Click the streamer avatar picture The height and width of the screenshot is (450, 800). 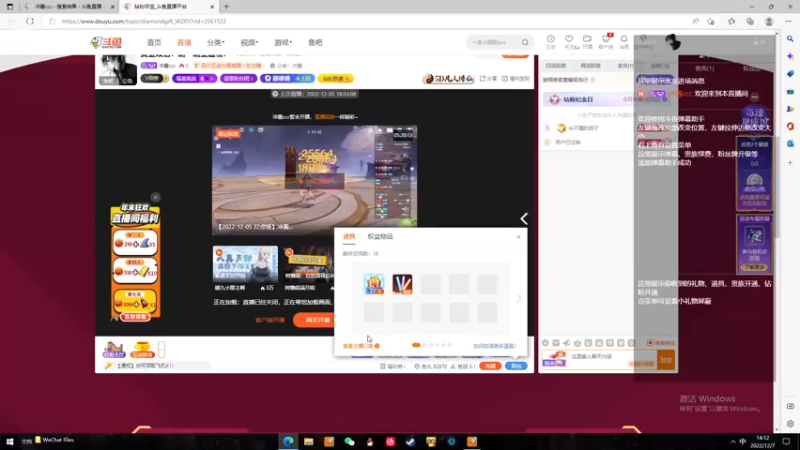pos(118,69)
